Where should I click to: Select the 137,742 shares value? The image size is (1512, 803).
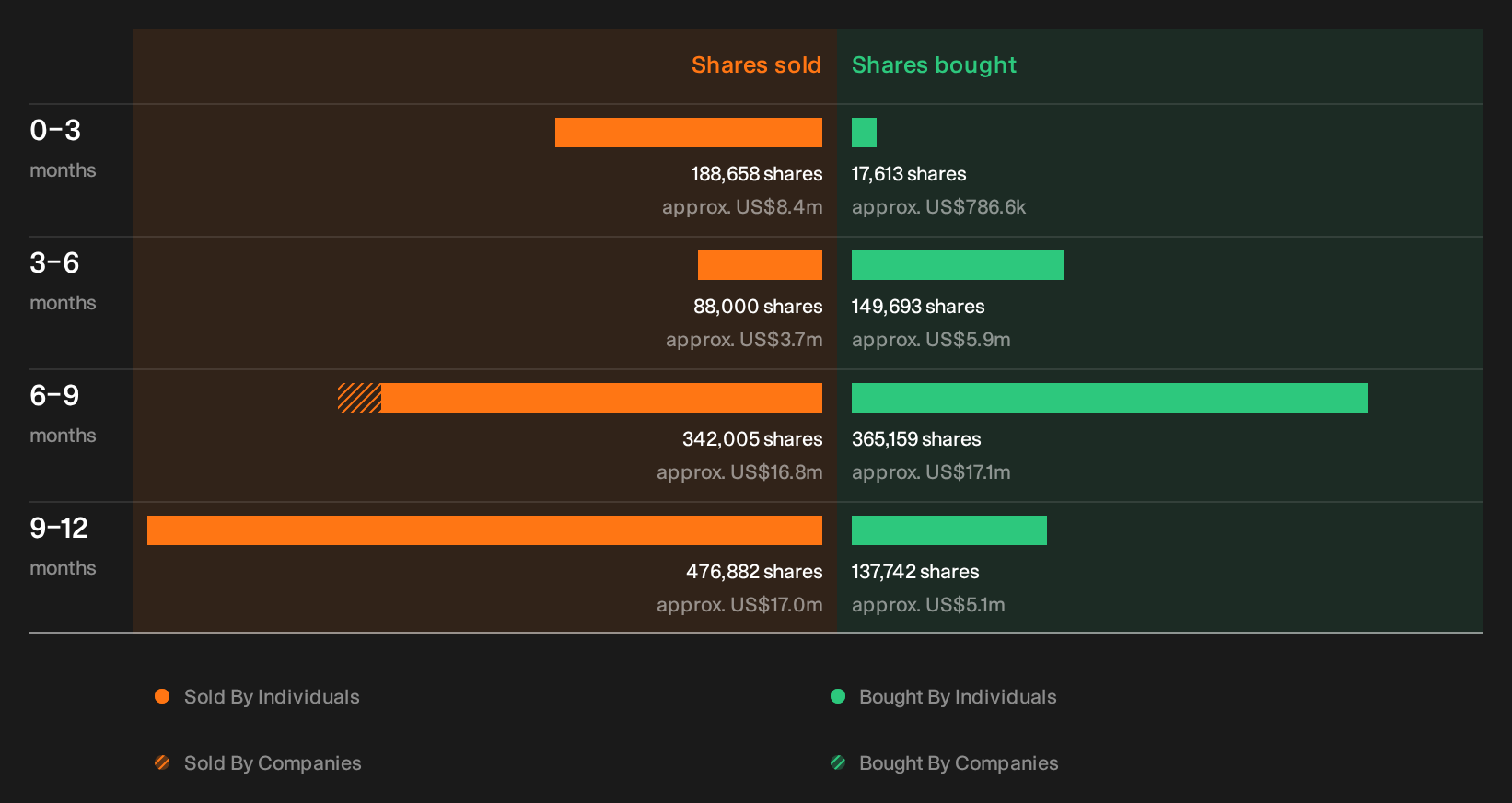pyautogui.click(x=915, y=572)
